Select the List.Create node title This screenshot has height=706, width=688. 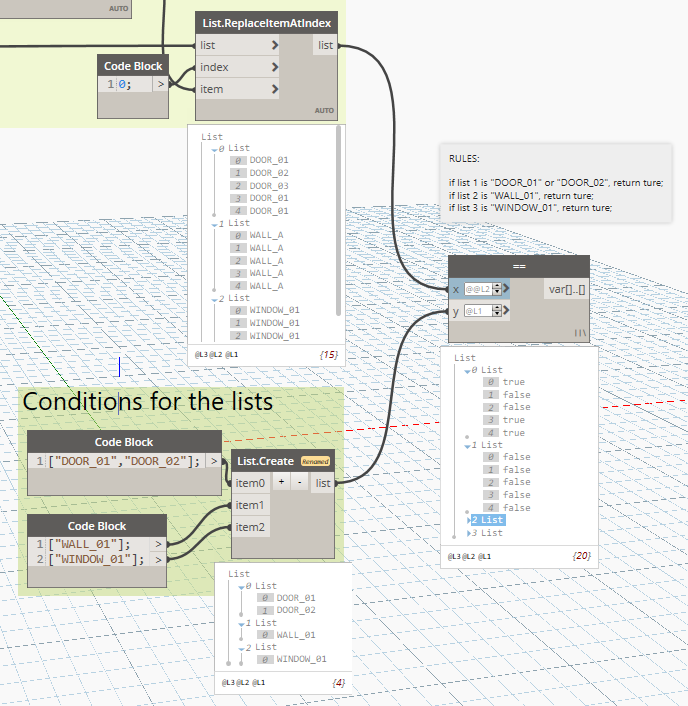[266, 461]
